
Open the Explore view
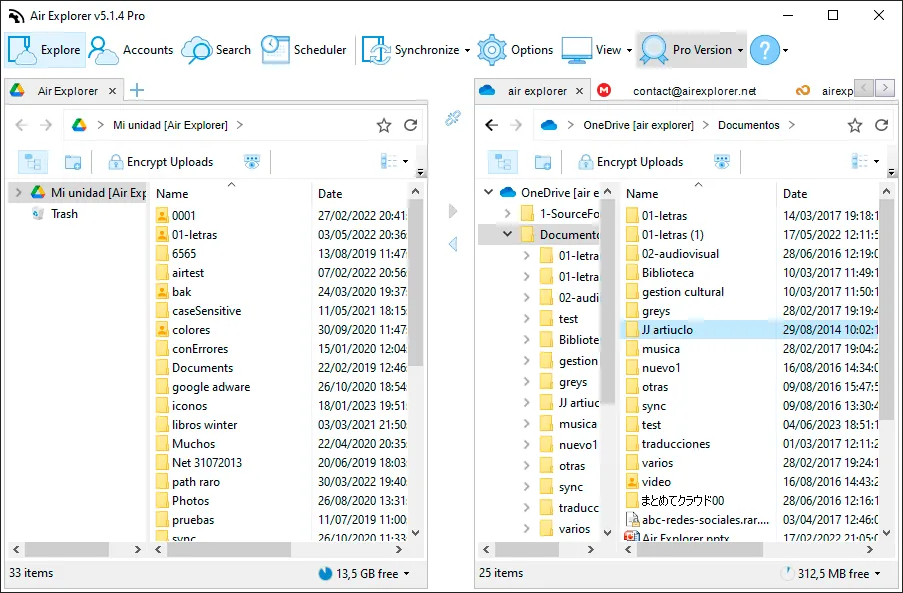[44, 50]
